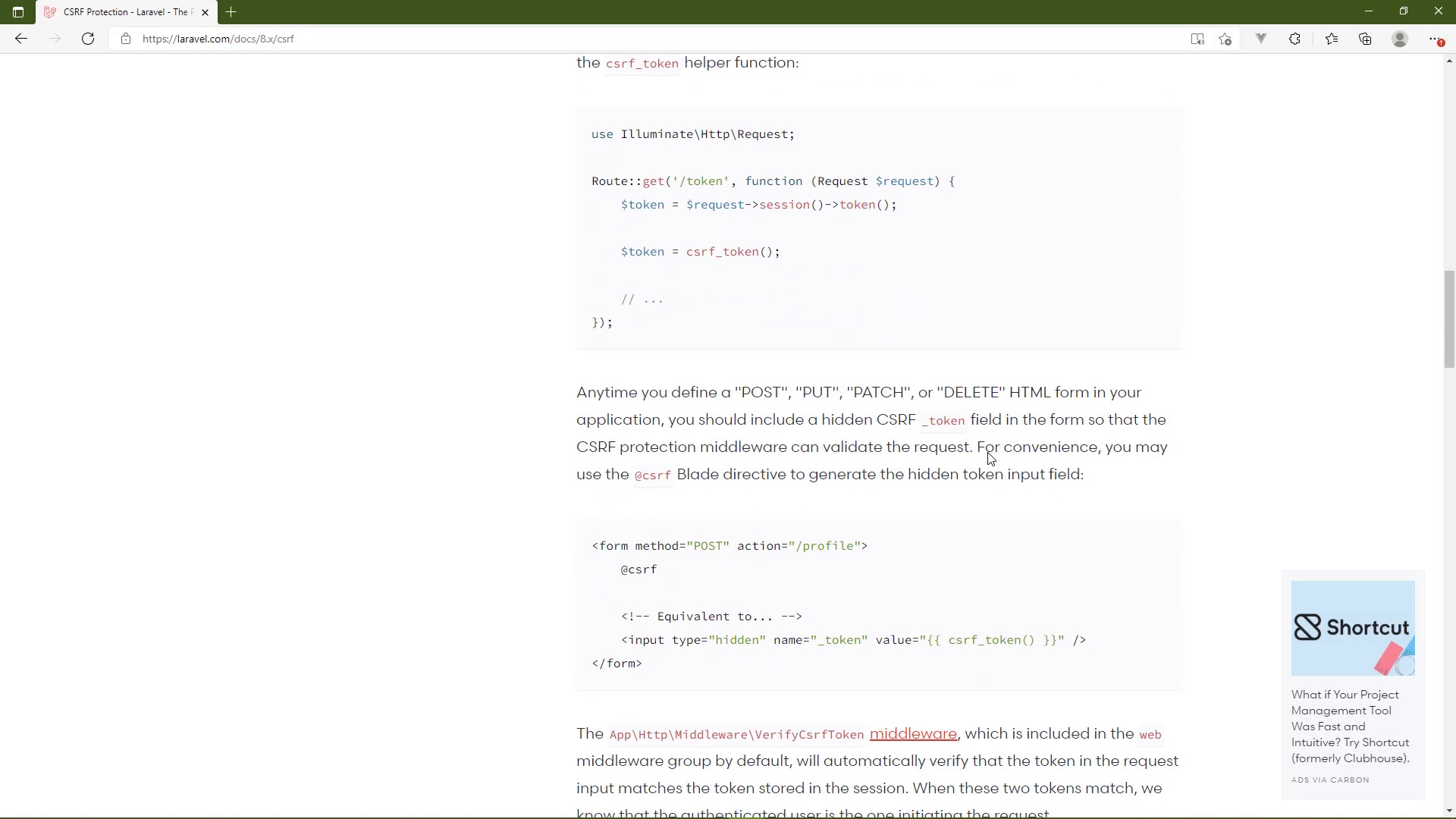Open the Vue devtools extension icon
This screenshot has height=819, width=1456.
(1261, 39)
